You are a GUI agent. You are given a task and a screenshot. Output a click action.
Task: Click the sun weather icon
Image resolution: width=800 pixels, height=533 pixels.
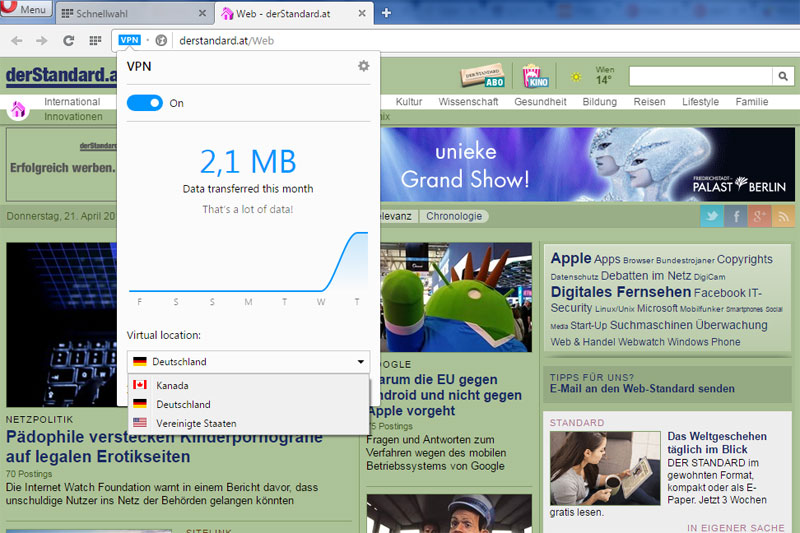point(576,77)
